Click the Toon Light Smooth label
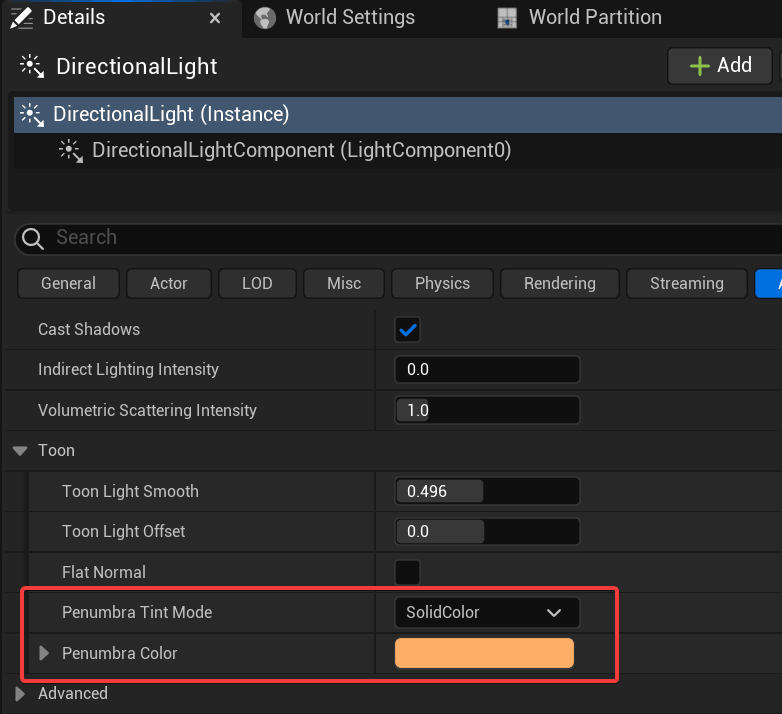This screenshot has height=714, width=782. pos(130,491)
